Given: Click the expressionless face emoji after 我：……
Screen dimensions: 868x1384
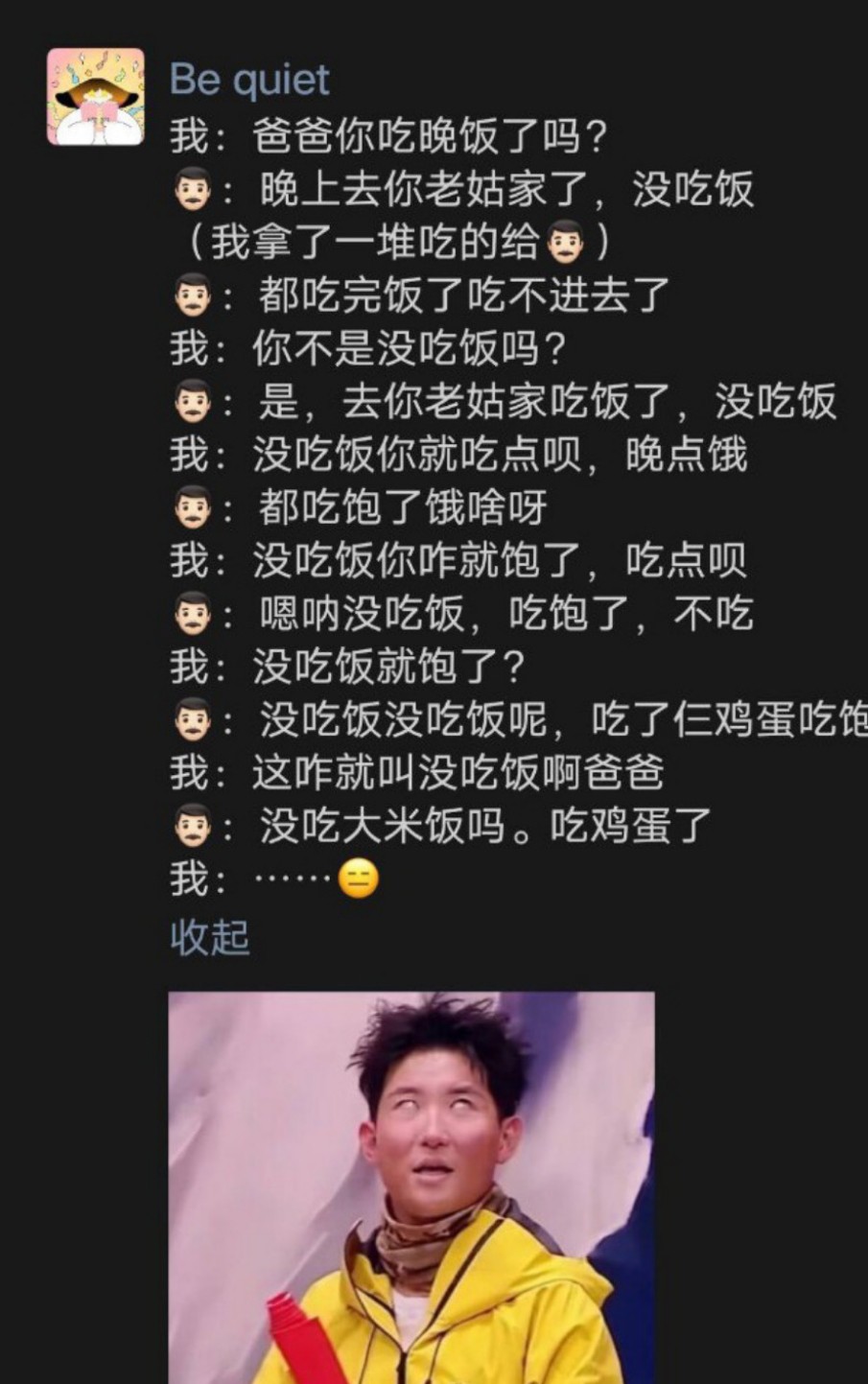Looking at the screenshot, I should pos(359,880).
